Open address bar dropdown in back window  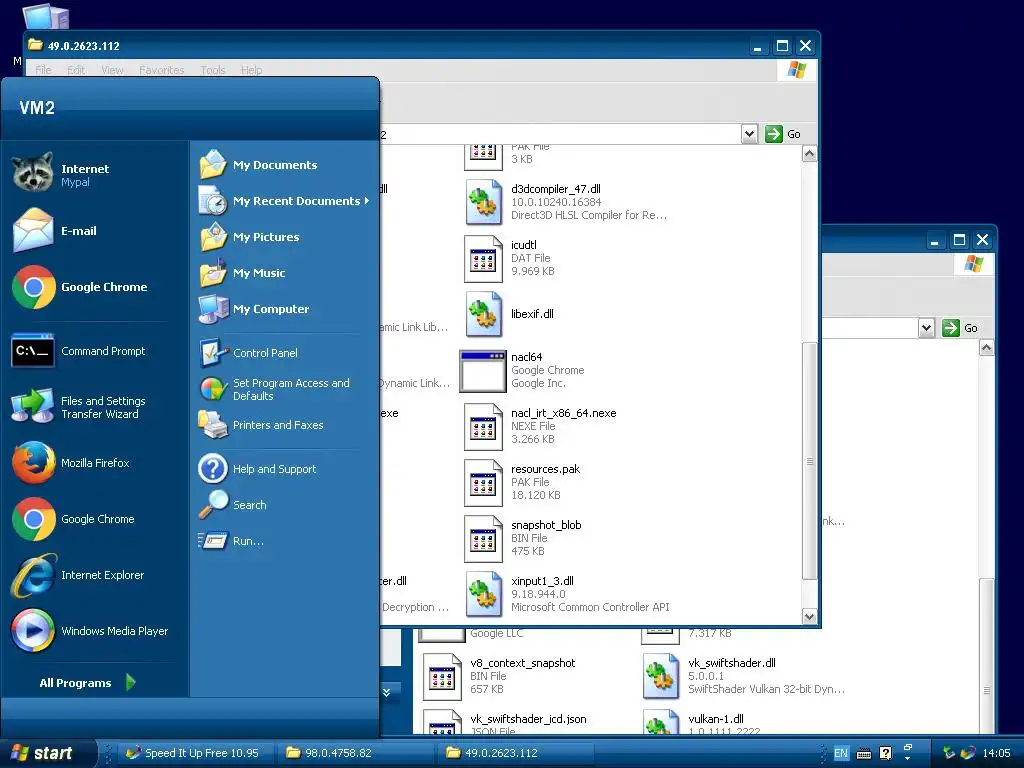(926, 328)
